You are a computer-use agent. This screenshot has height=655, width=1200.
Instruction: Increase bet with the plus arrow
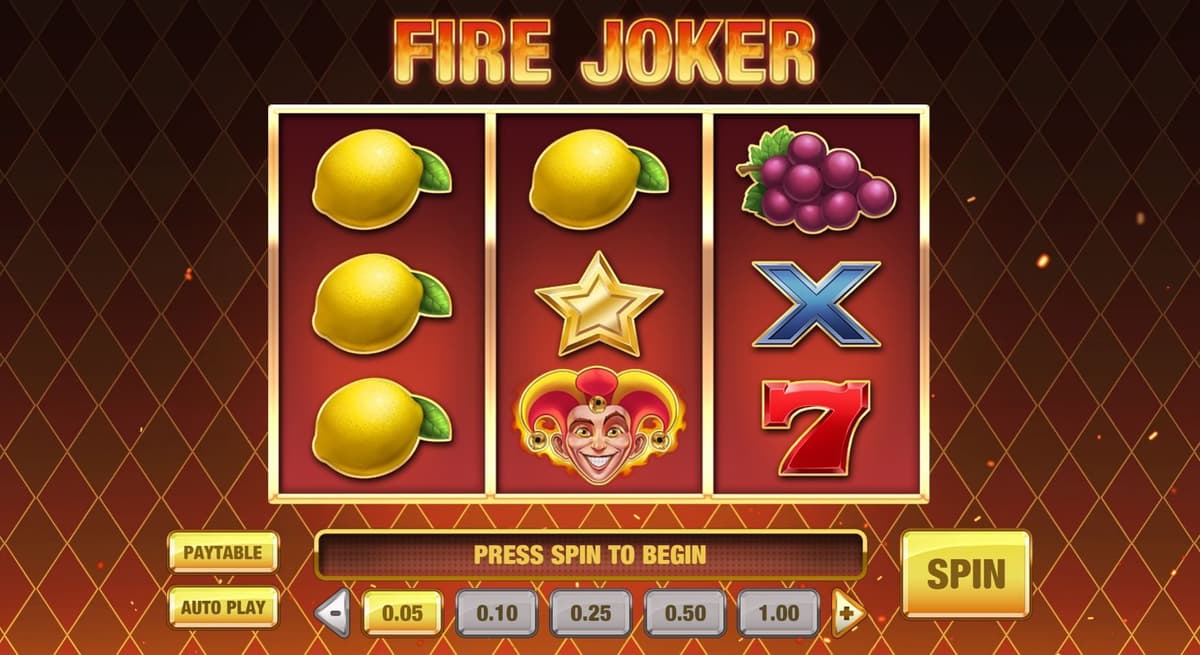click(x=848, y=613)
